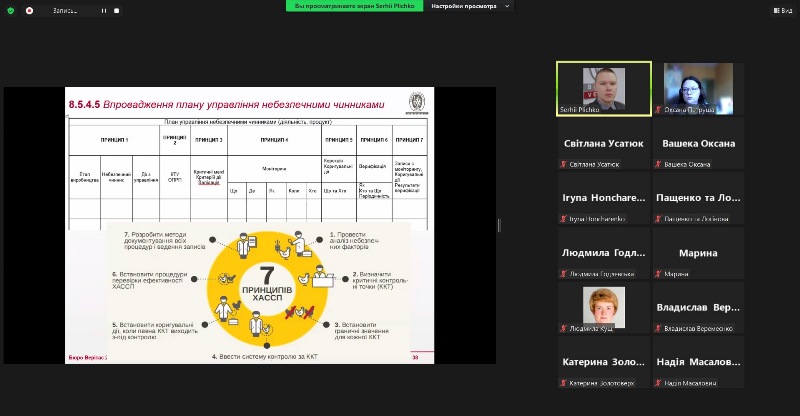
Task: Click muted mic icon beside Людмила Куц label
Action: click(564, 329)
